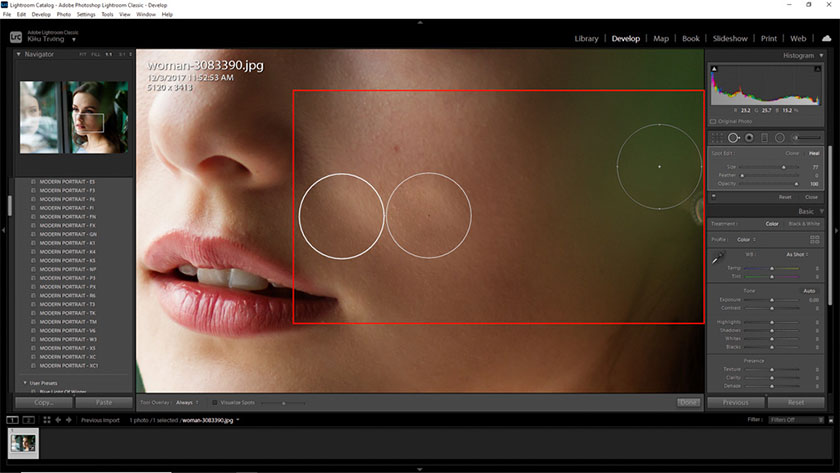Screen dimensions: 840x473
Task: Switch to the Library module
Action: (586, 39)
